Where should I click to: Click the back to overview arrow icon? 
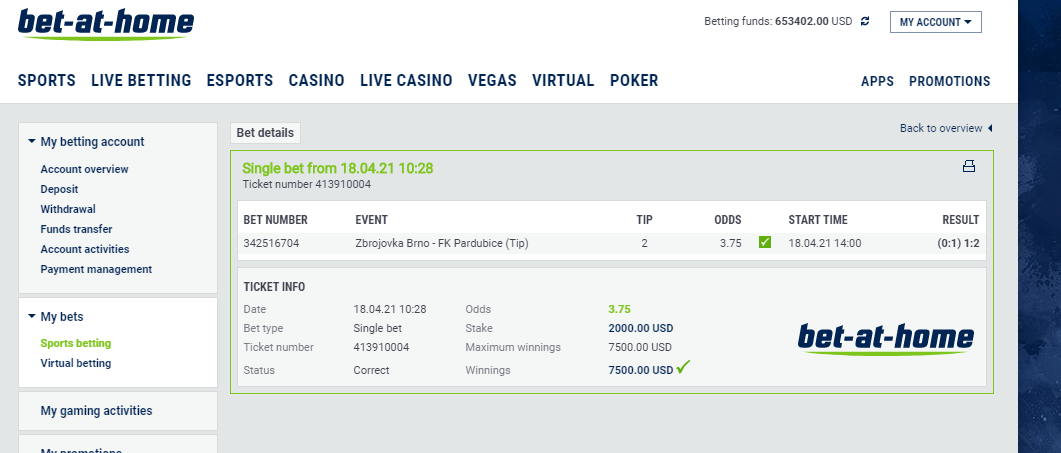[x=990, y=128]
